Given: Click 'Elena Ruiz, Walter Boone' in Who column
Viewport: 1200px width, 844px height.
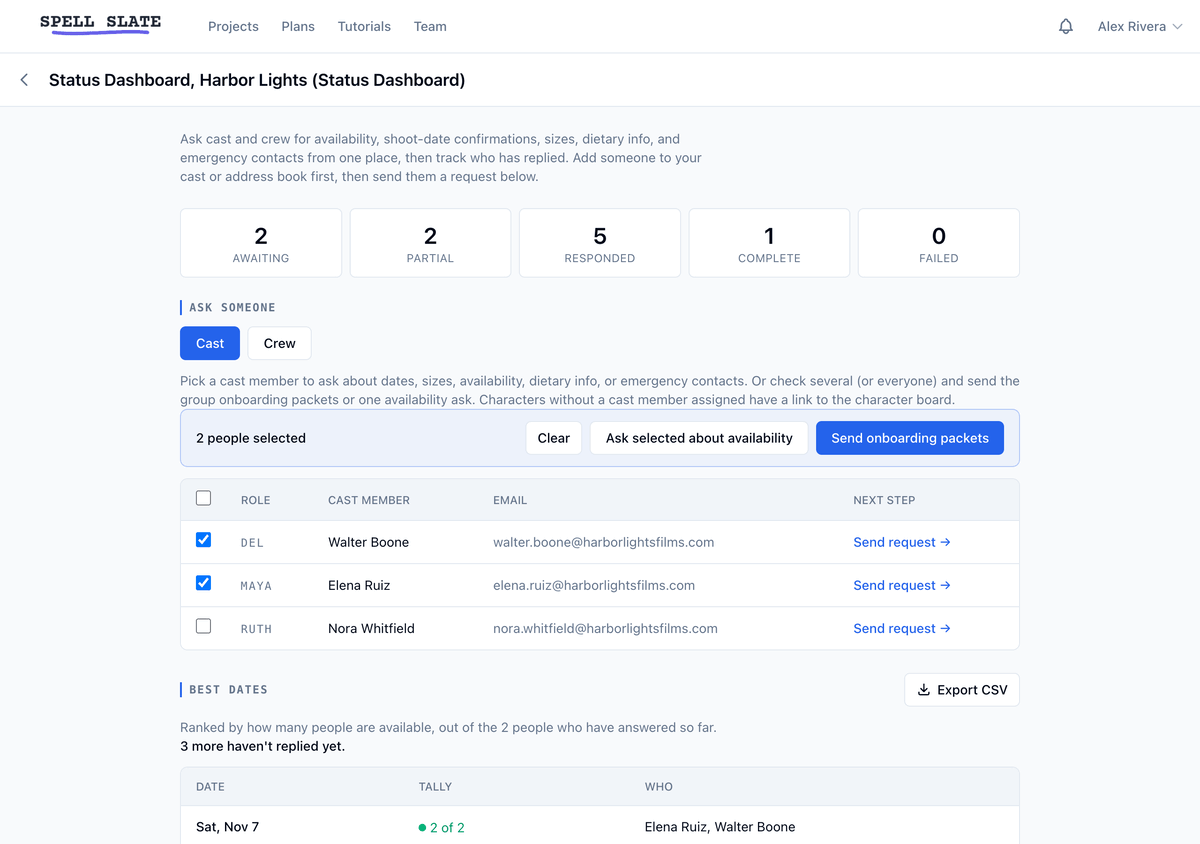Looking at the screenshot, I should coord(720,827).
